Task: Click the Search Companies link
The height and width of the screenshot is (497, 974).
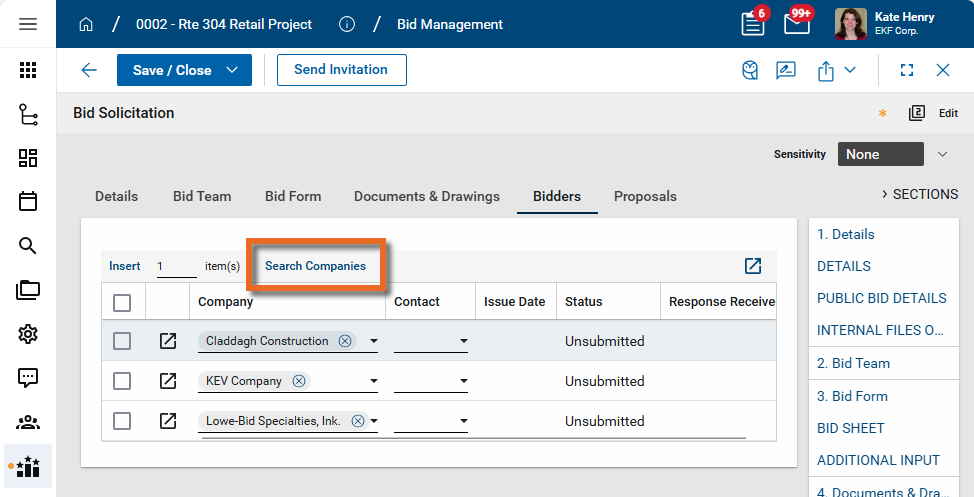Action: pyautogui.click(x=315, y=266)
